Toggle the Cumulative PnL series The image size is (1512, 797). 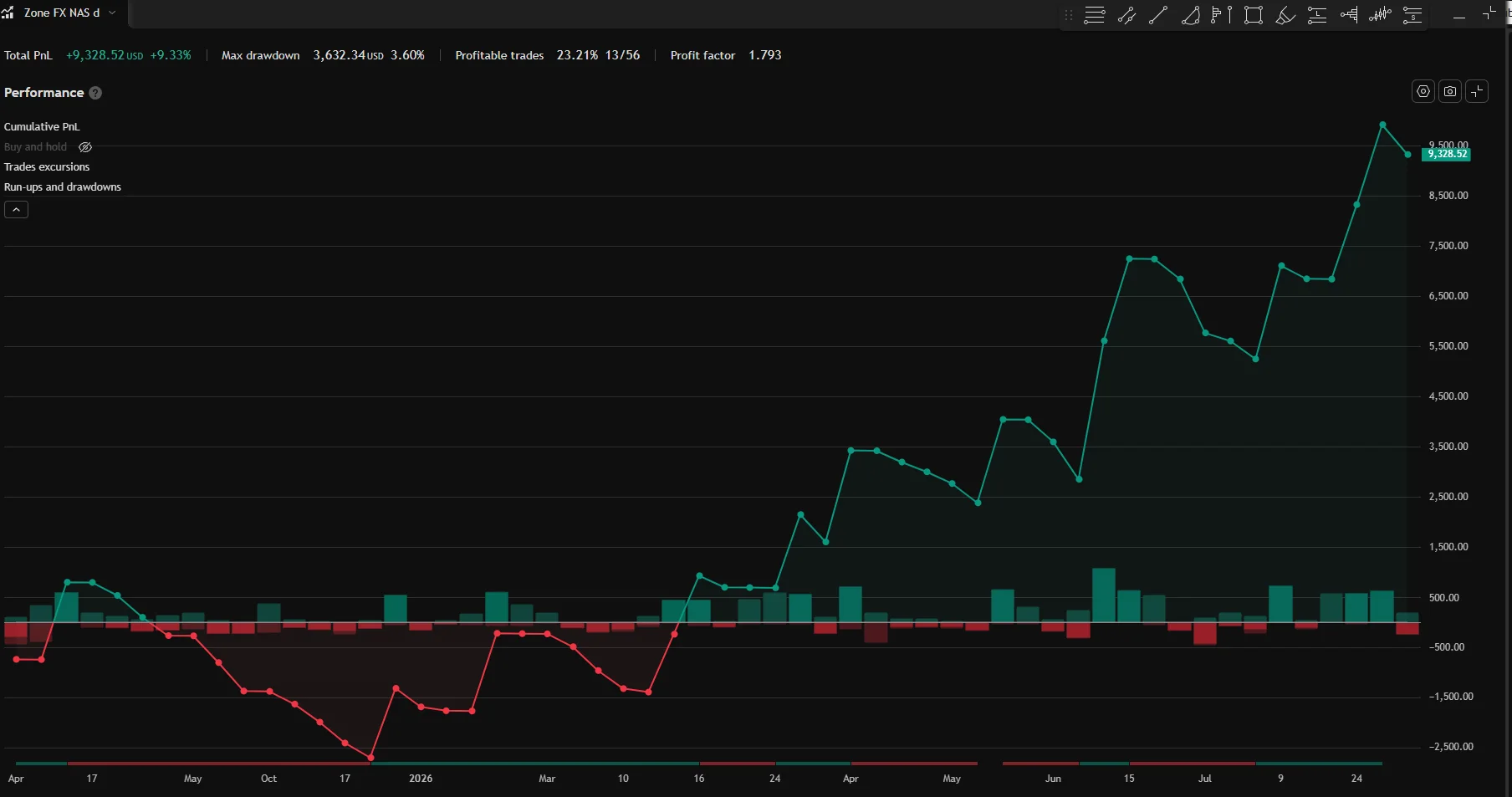[42, 127]
